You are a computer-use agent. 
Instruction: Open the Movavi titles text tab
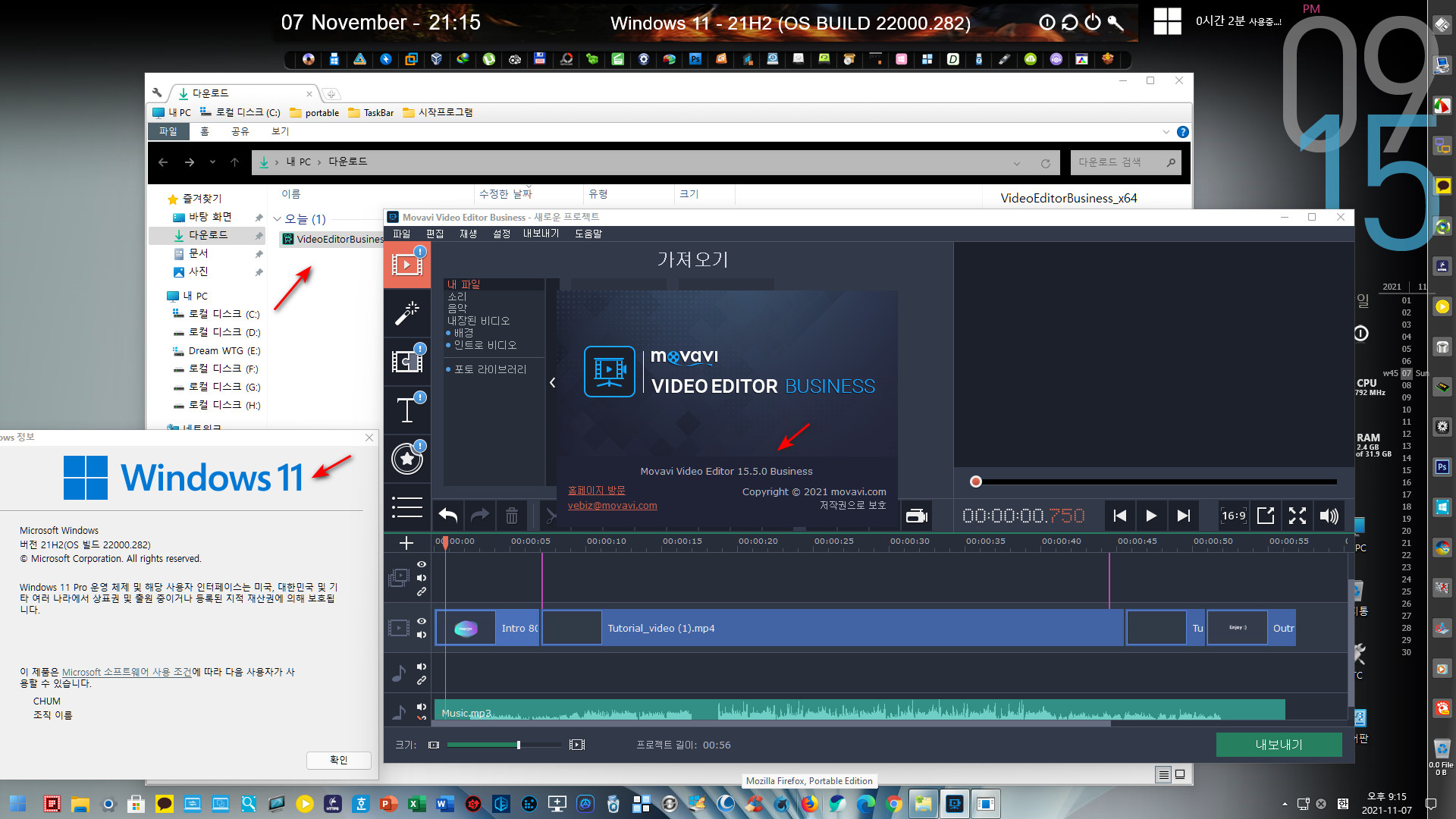407,410
